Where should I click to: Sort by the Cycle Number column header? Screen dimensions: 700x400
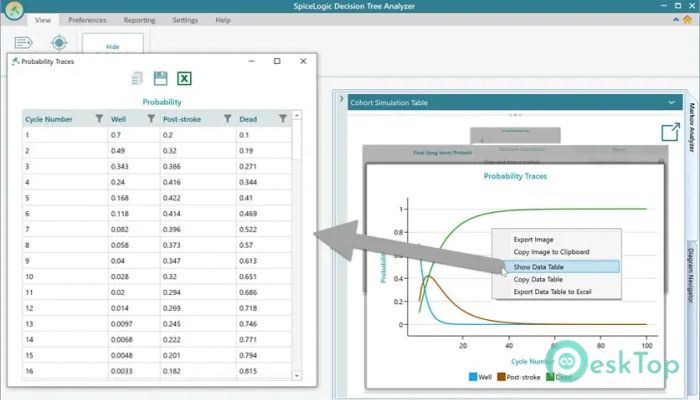click(49, 119)
